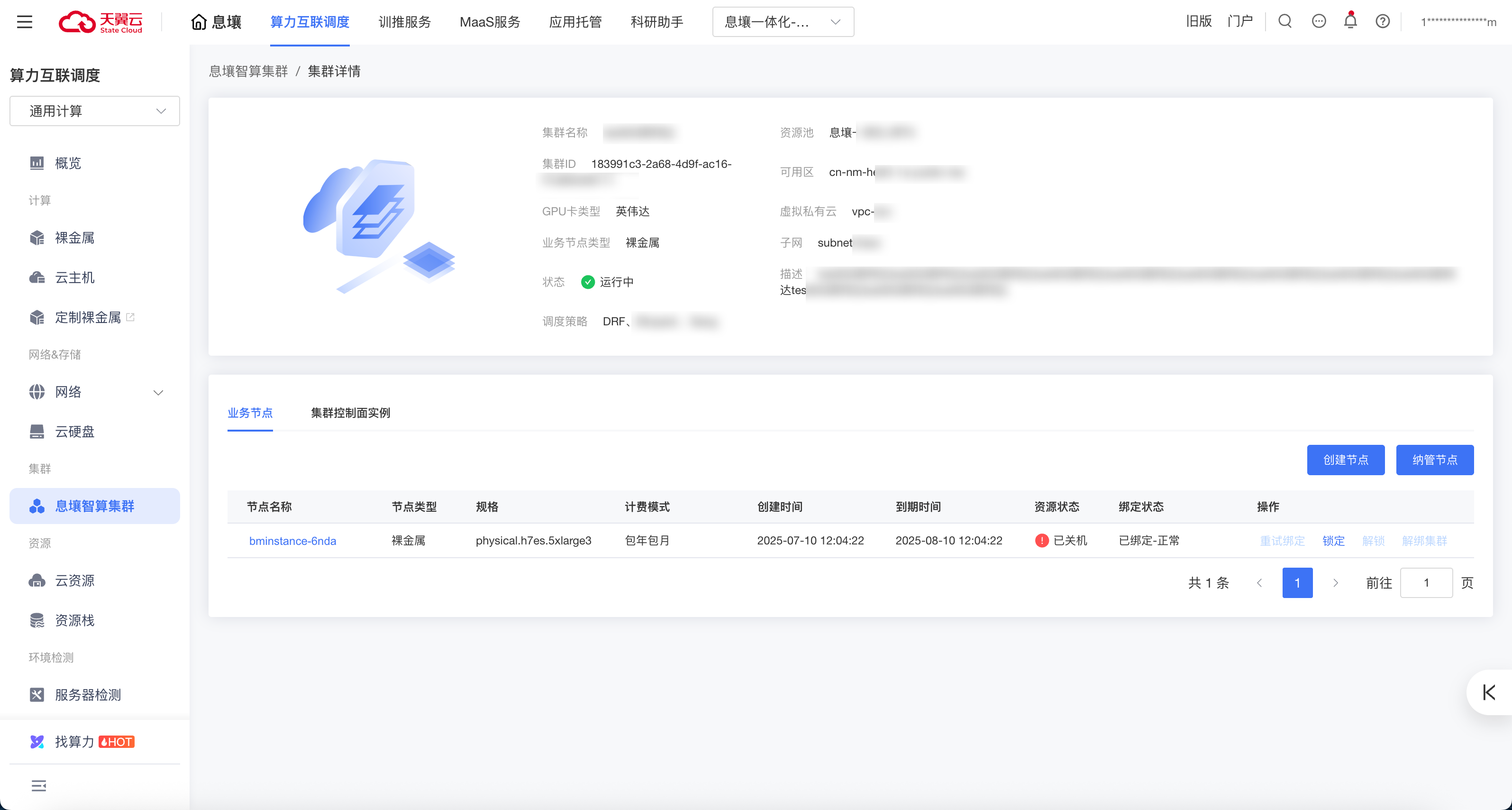Open the bminstance-6nda node link
The height and width of the screenshot is (810, 1512).
pos(292,540)
